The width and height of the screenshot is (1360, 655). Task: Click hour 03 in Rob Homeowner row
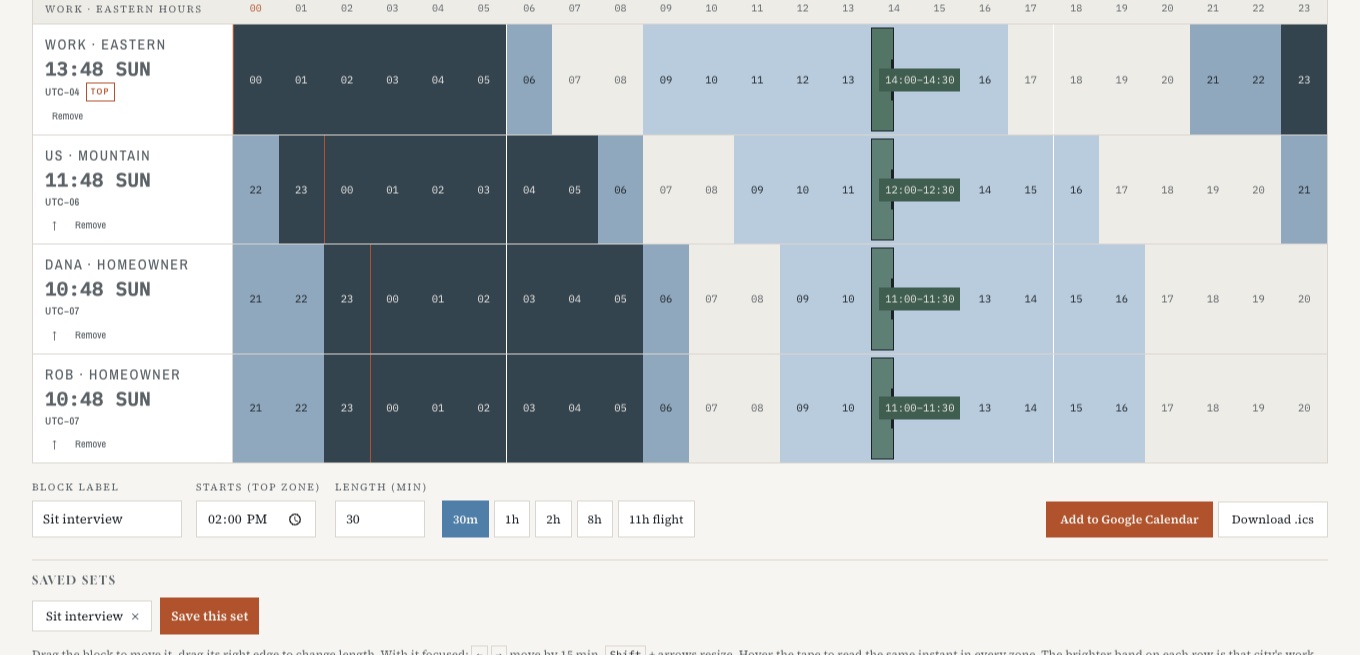(x=529, y=408)
